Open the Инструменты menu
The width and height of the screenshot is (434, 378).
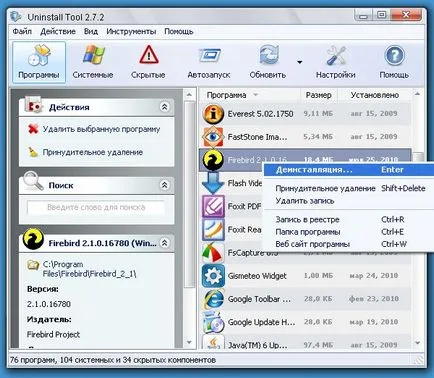click(131, 31)
